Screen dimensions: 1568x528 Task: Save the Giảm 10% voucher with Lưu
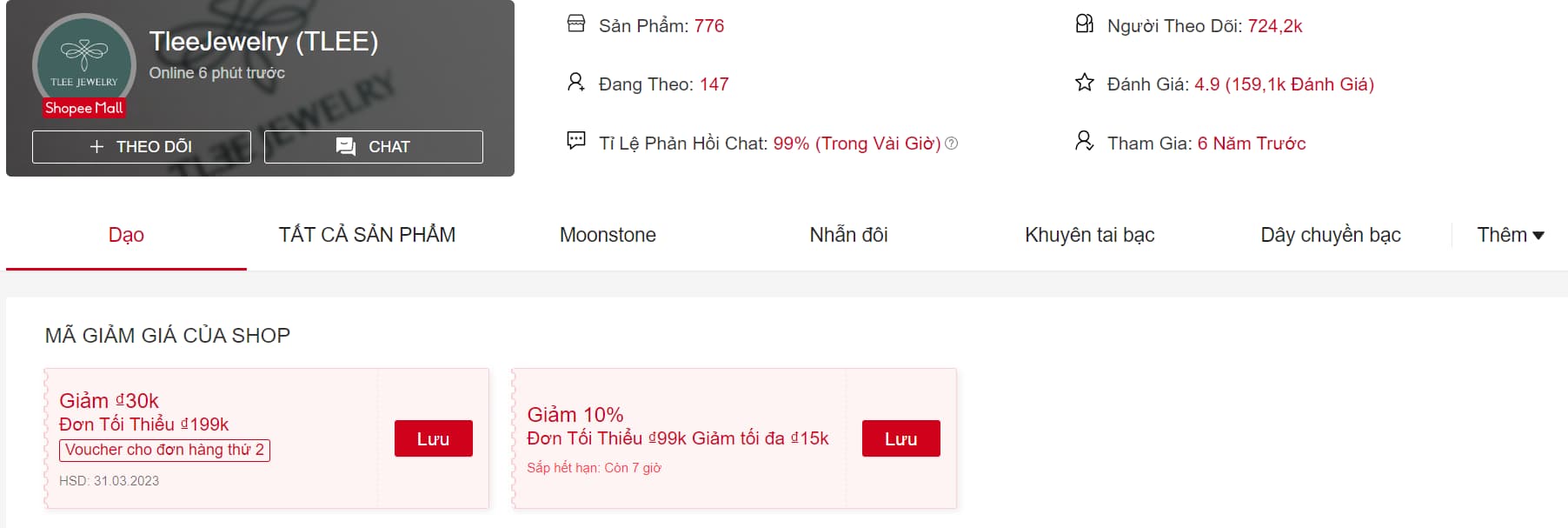click(x=900, y=439)
